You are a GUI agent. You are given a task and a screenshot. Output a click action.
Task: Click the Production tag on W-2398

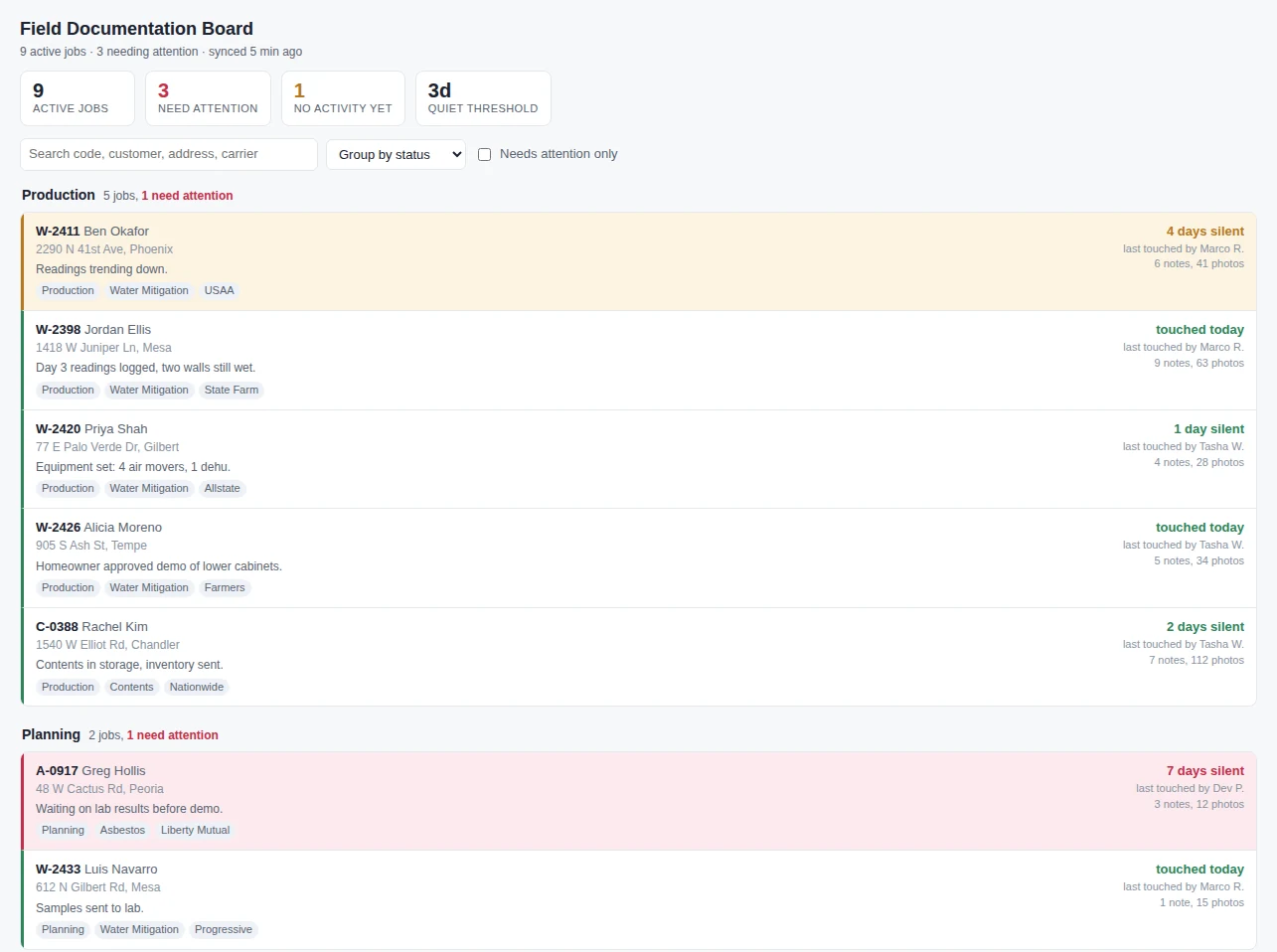click(68, 391)
